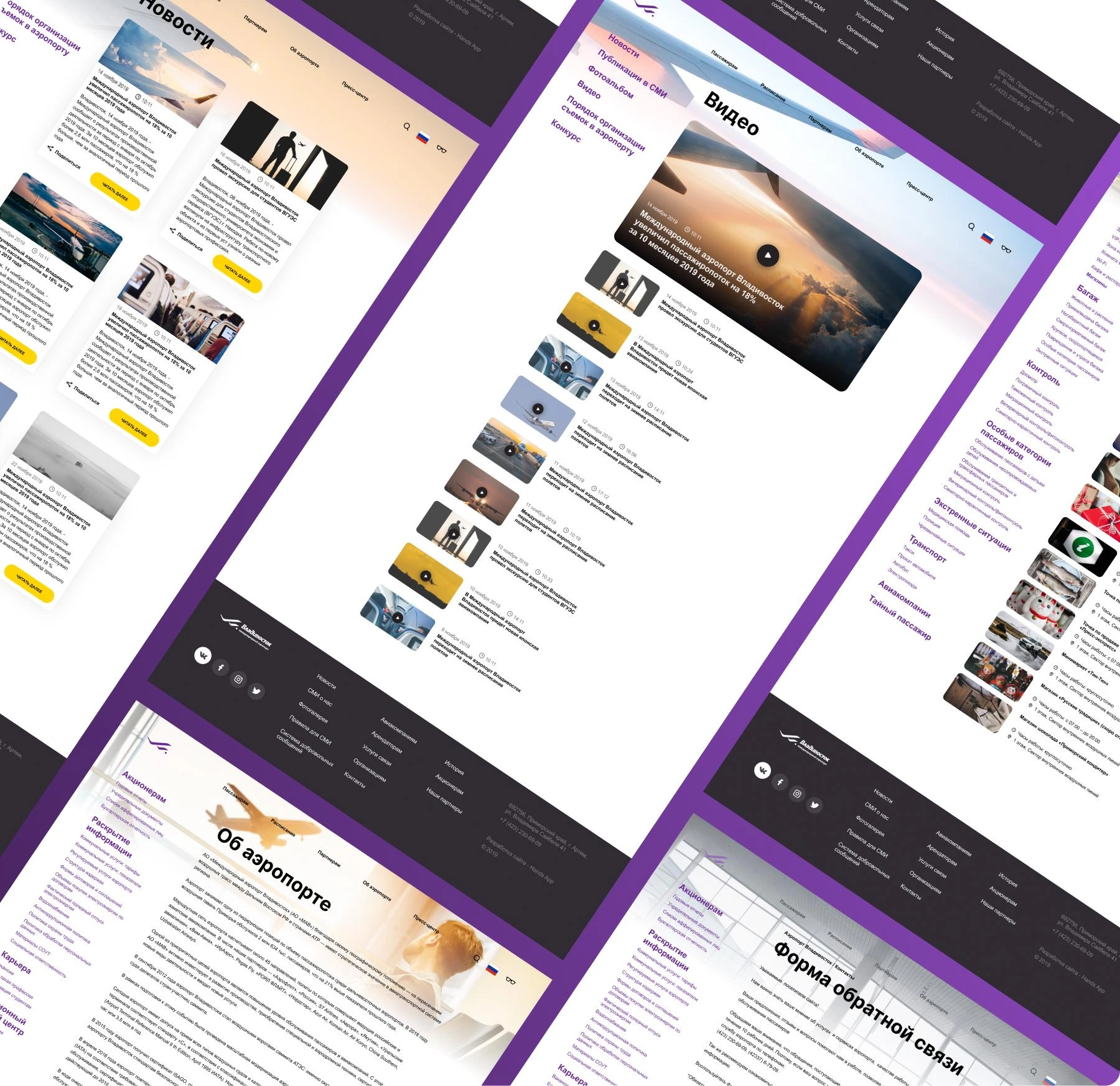Image resolution: width=1120 pixels, height=1086 pixels.
Task: Open Авиакомпании in the right page sidebar
Action: [904, 598]
